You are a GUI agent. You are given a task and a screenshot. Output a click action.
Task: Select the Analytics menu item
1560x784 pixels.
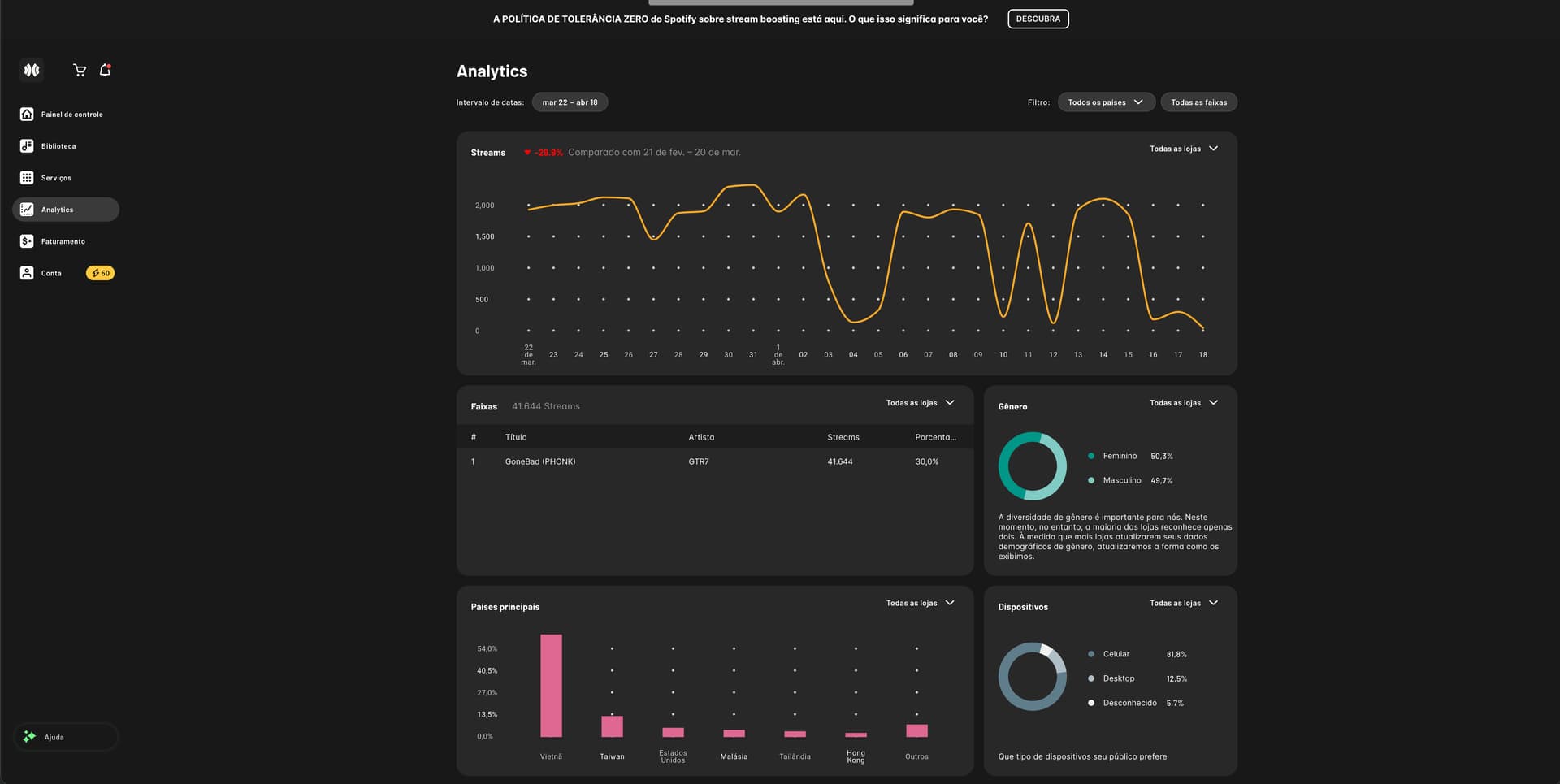(x=66, y=210)
